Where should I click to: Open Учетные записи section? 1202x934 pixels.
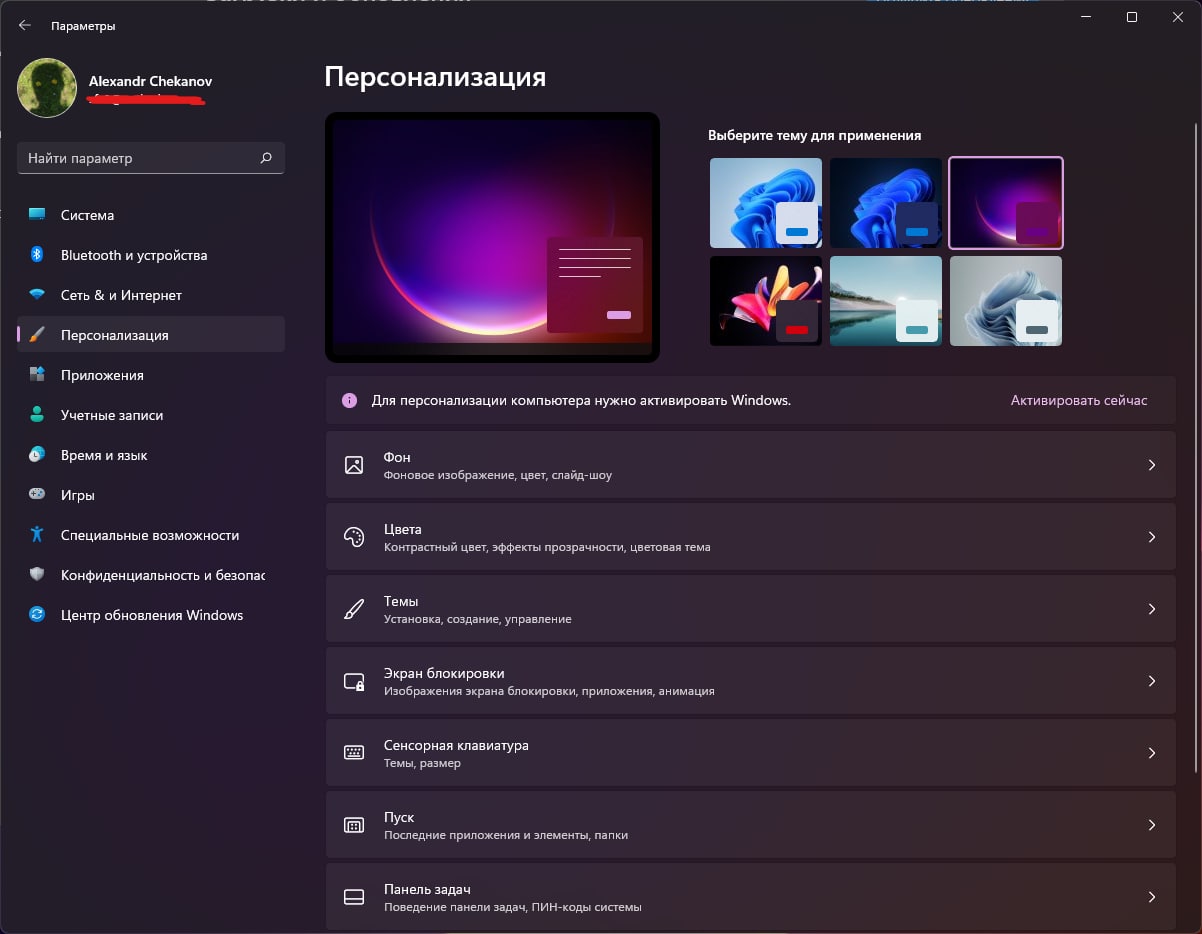coord(151,415)
